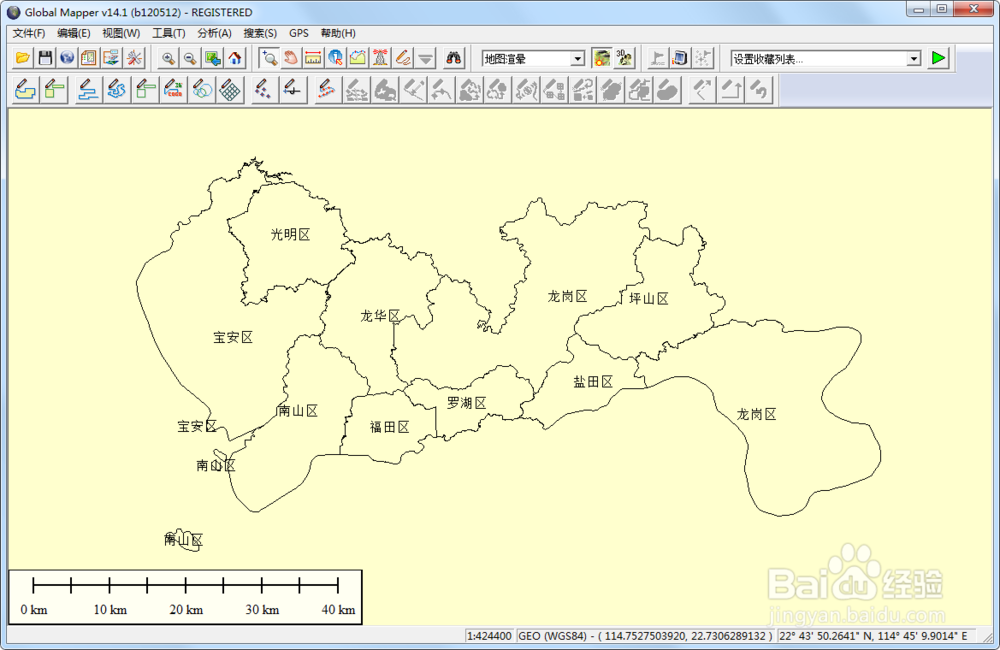Select the Feature Info tool

(335, 58)
